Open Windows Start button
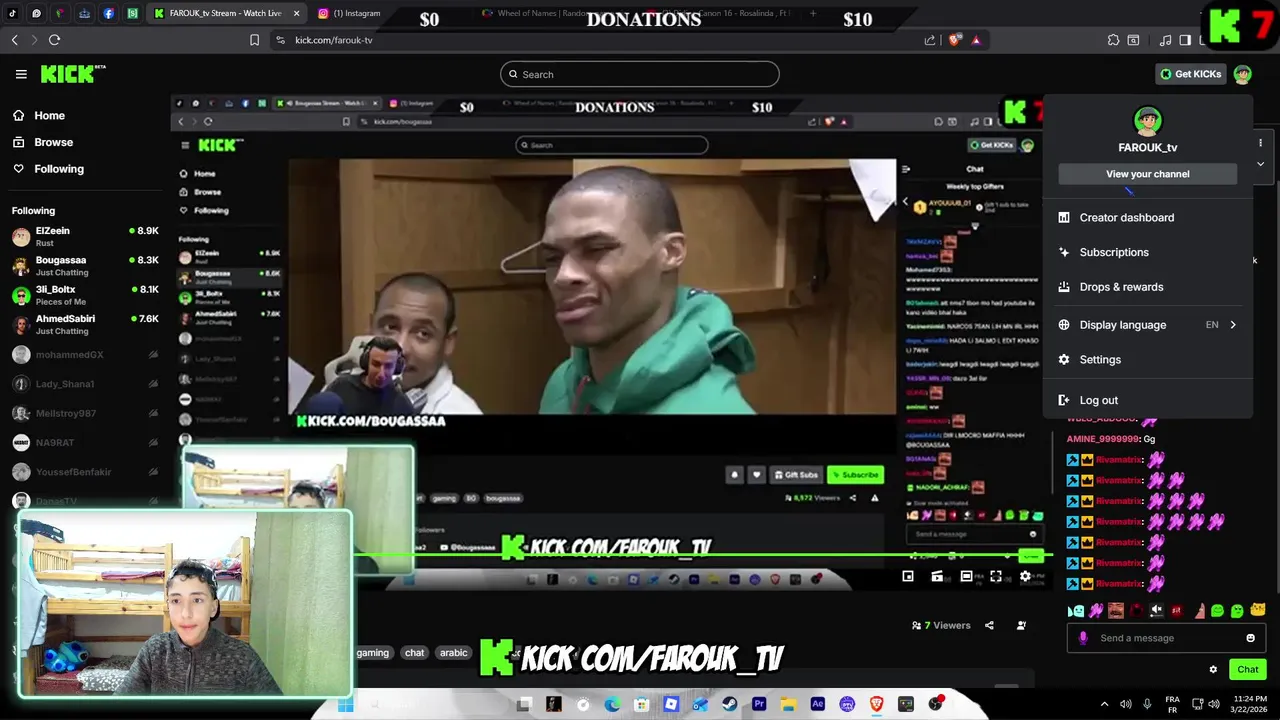 (345, 704)
